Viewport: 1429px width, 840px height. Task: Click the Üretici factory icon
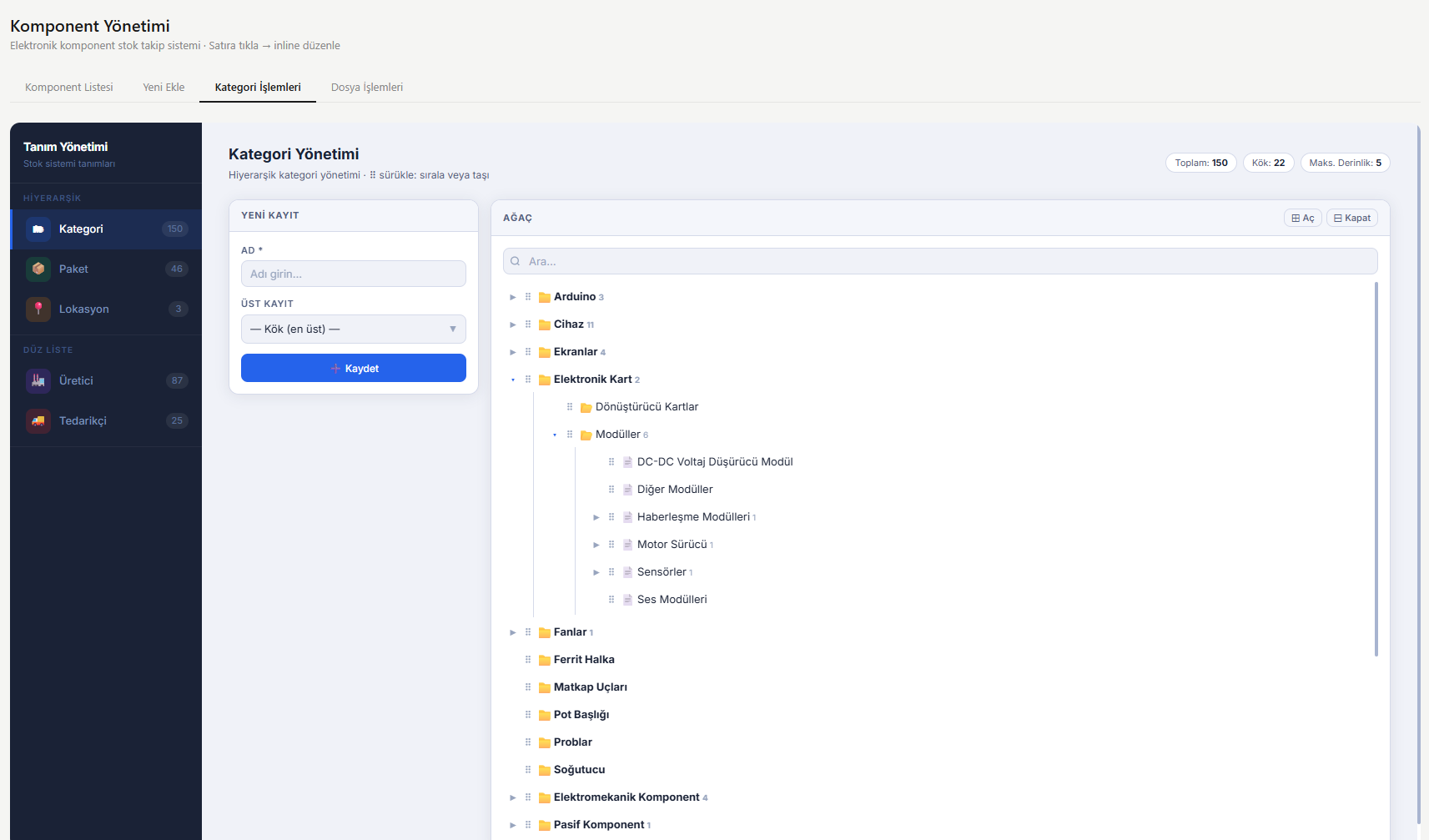(x=38, y=381)
